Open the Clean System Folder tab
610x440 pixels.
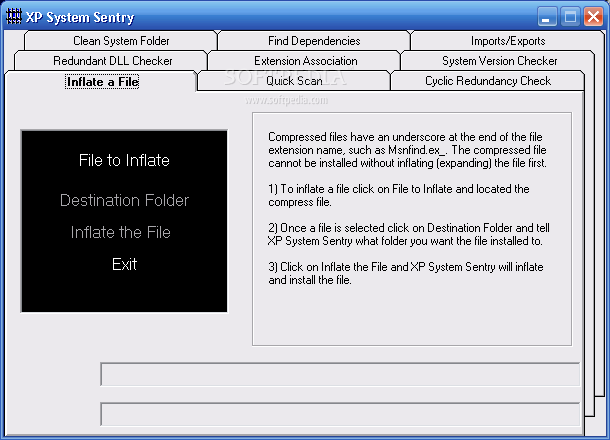click(121, 41)
